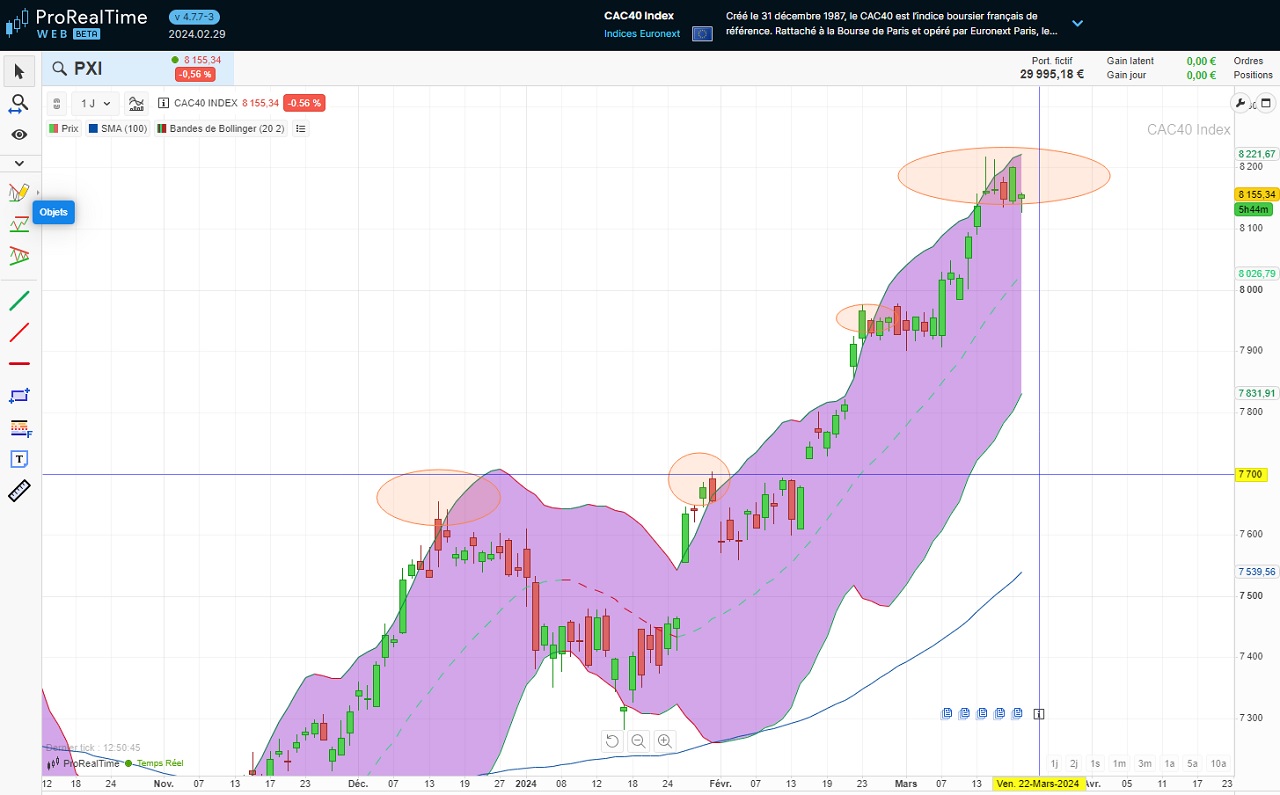Reset chart zoom with circular arrow

pos(612,741)
